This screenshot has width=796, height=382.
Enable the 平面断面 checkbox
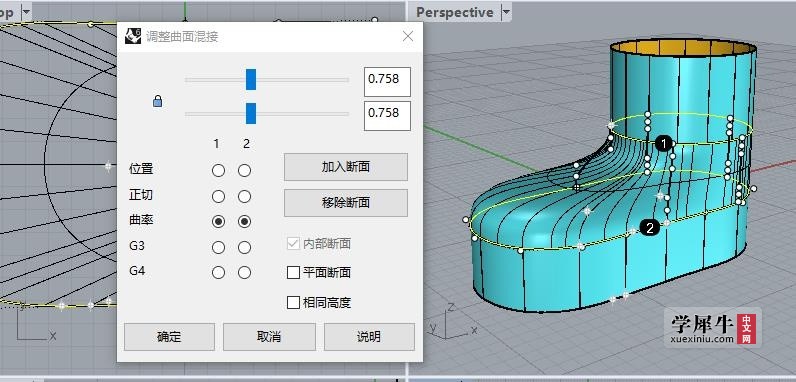(293, 273)
